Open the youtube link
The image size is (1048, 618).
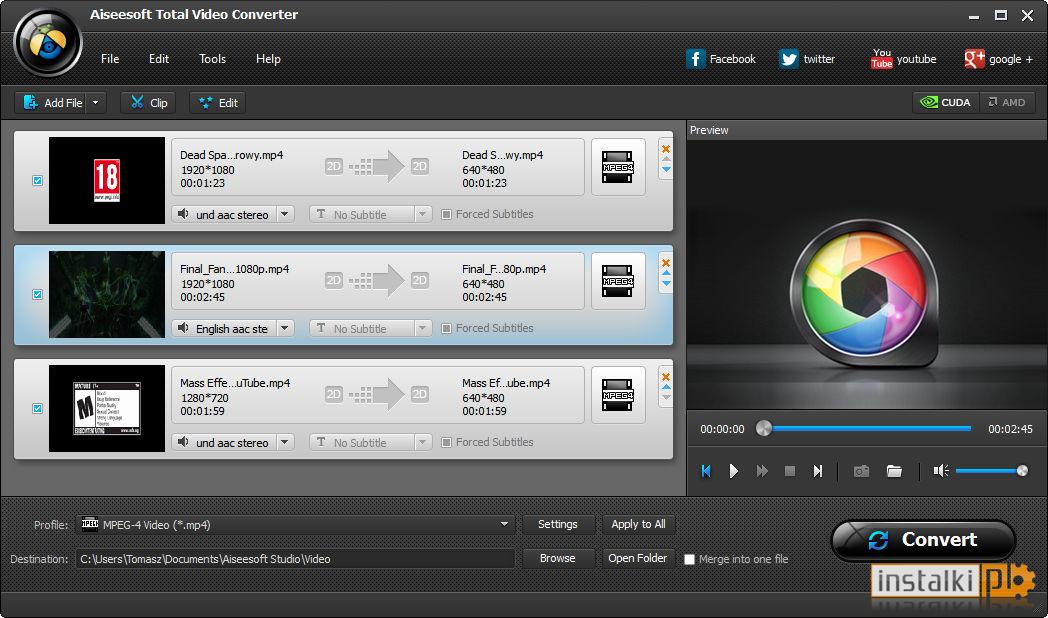pyautogui.click(x=903, y=59)
